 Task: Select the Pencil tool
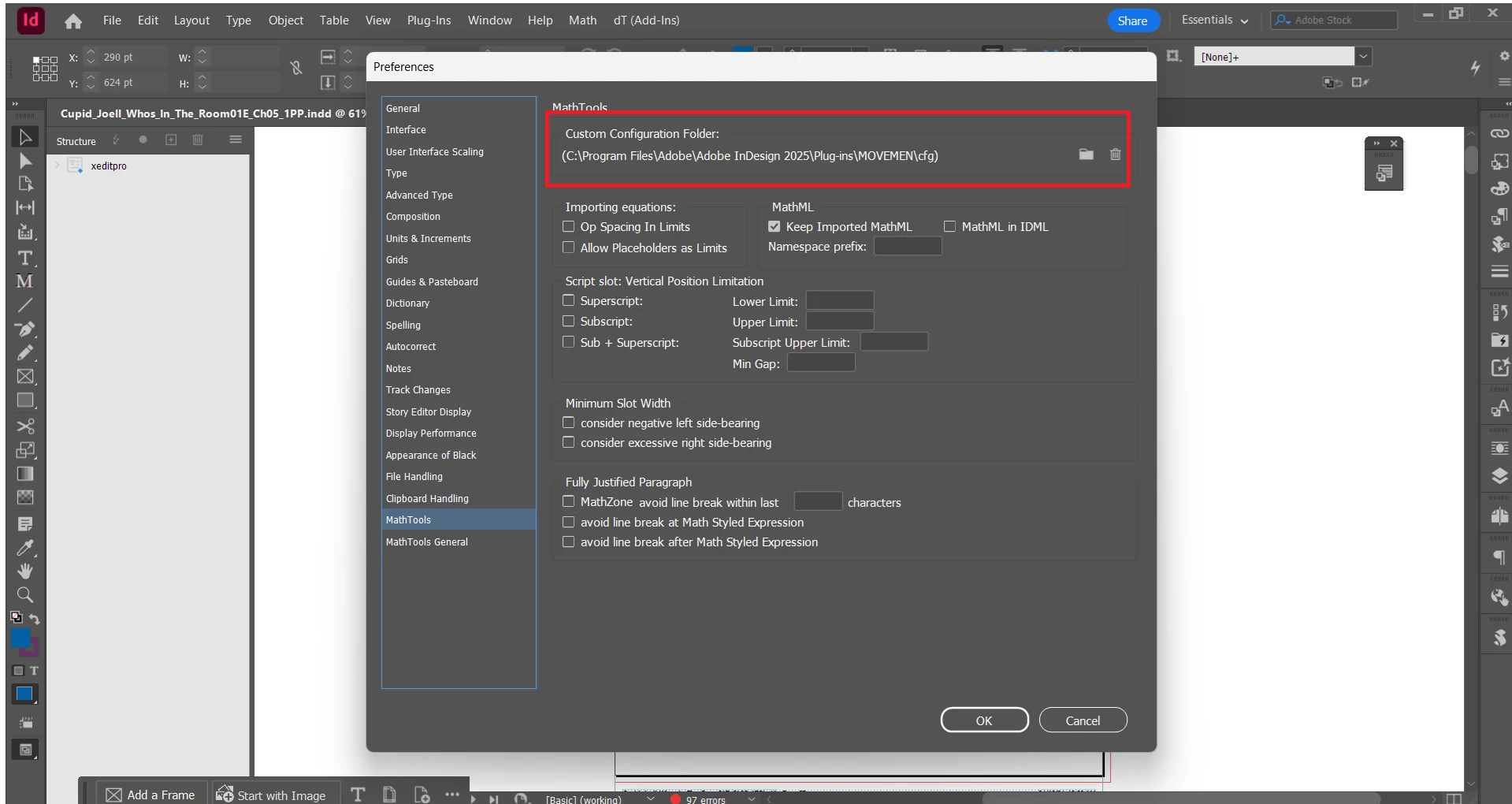click(25, 352)
